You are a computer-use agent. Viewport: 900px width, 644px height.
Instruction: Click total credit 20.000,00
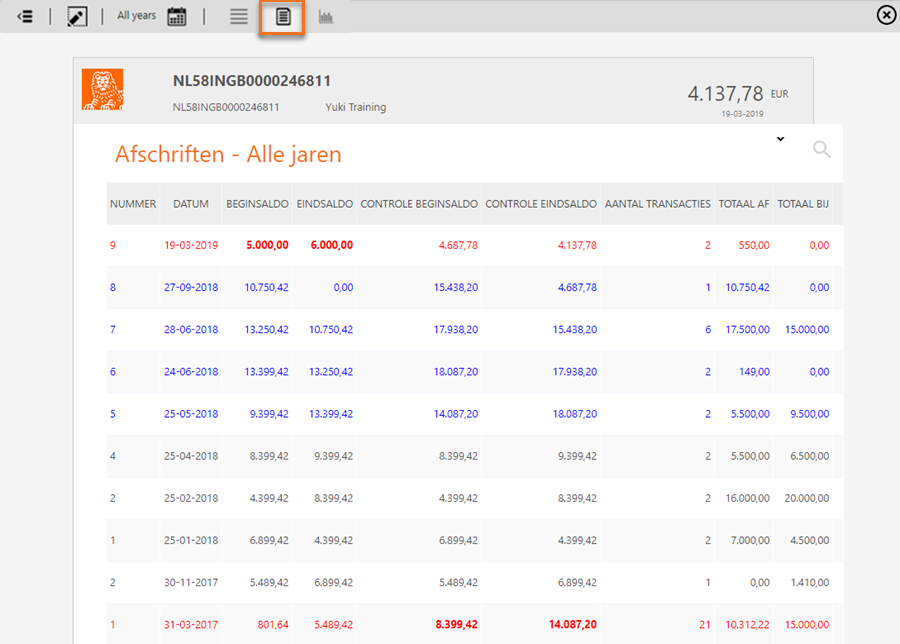click(806, 498)
